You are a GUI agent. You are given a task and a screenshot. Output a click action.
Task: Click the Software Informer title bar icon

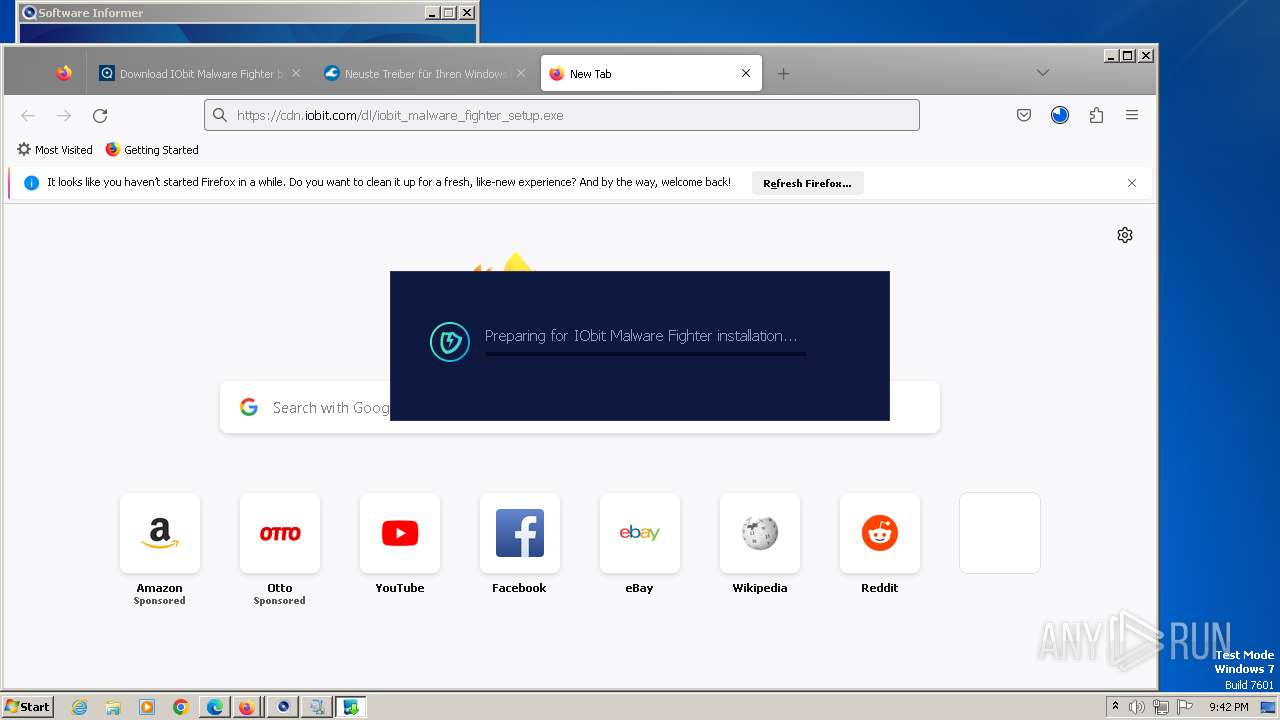pyautogui.click(x=29, y=13)
